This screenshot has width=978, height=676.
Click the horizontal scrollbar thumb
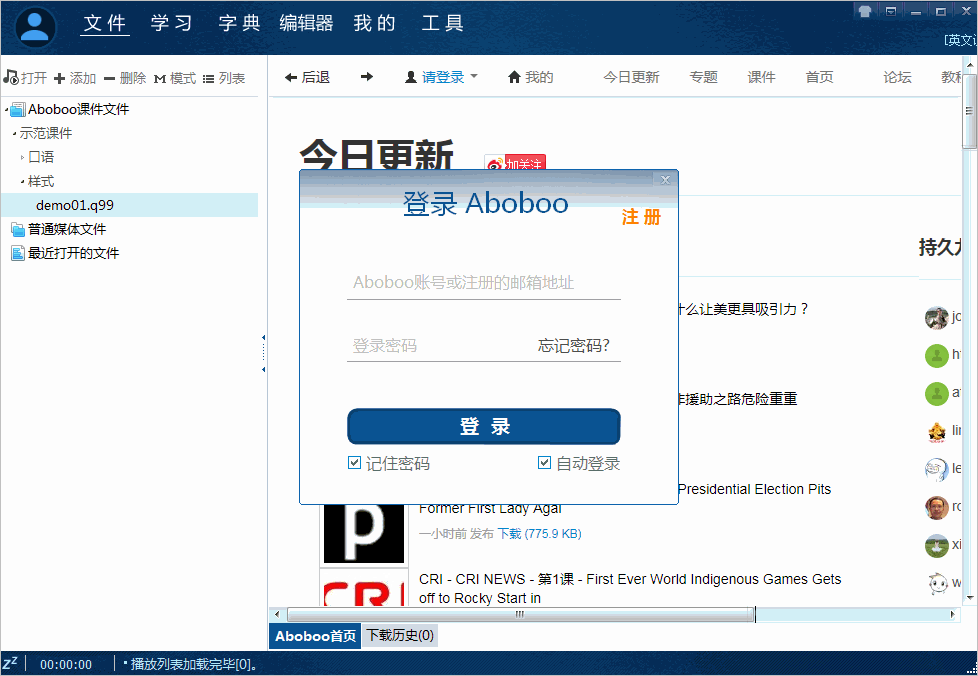(520, 614)
